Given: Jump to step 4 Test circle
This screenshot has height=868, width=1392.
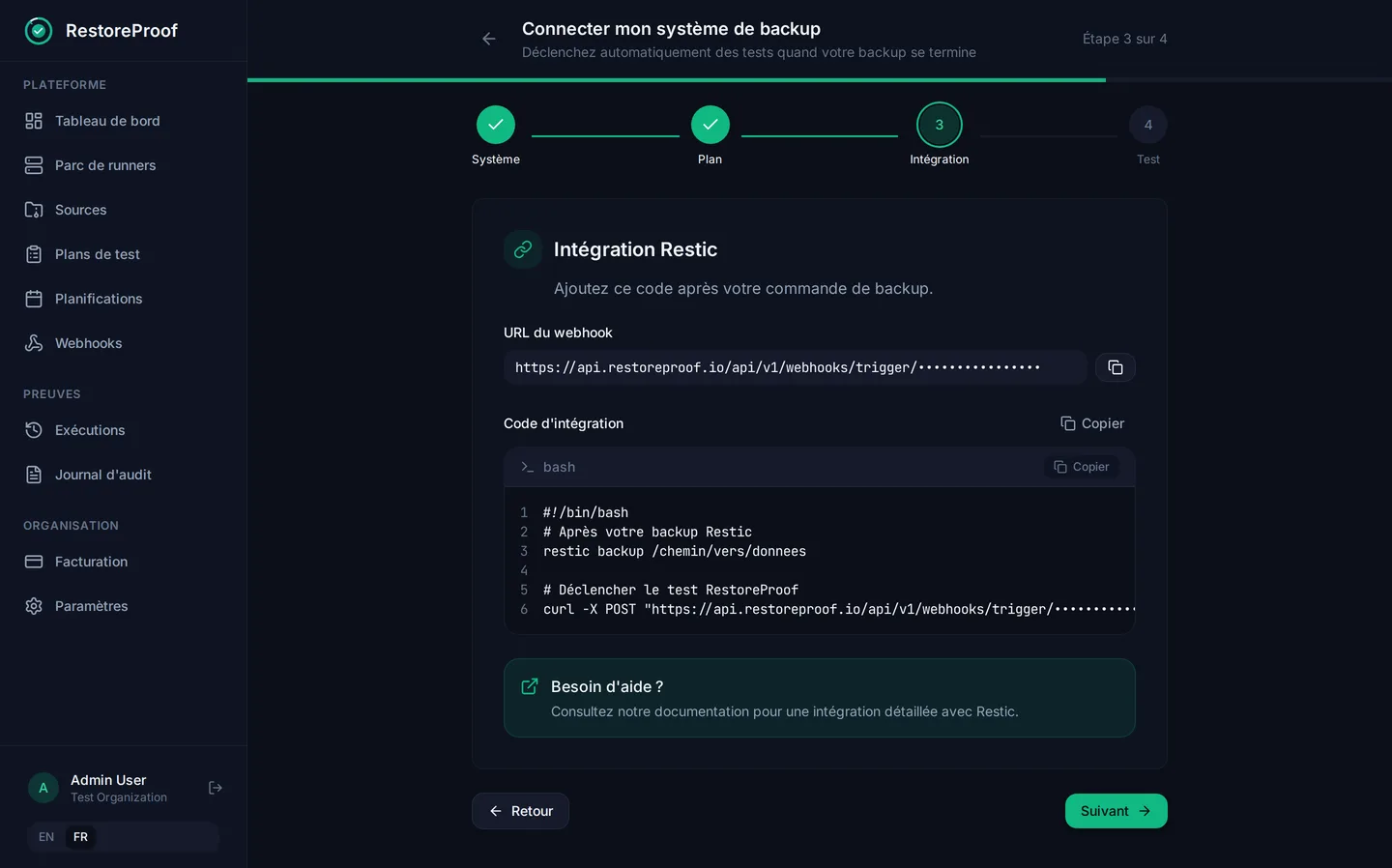Looking at the screenshot, I should tap(1148, 125).
